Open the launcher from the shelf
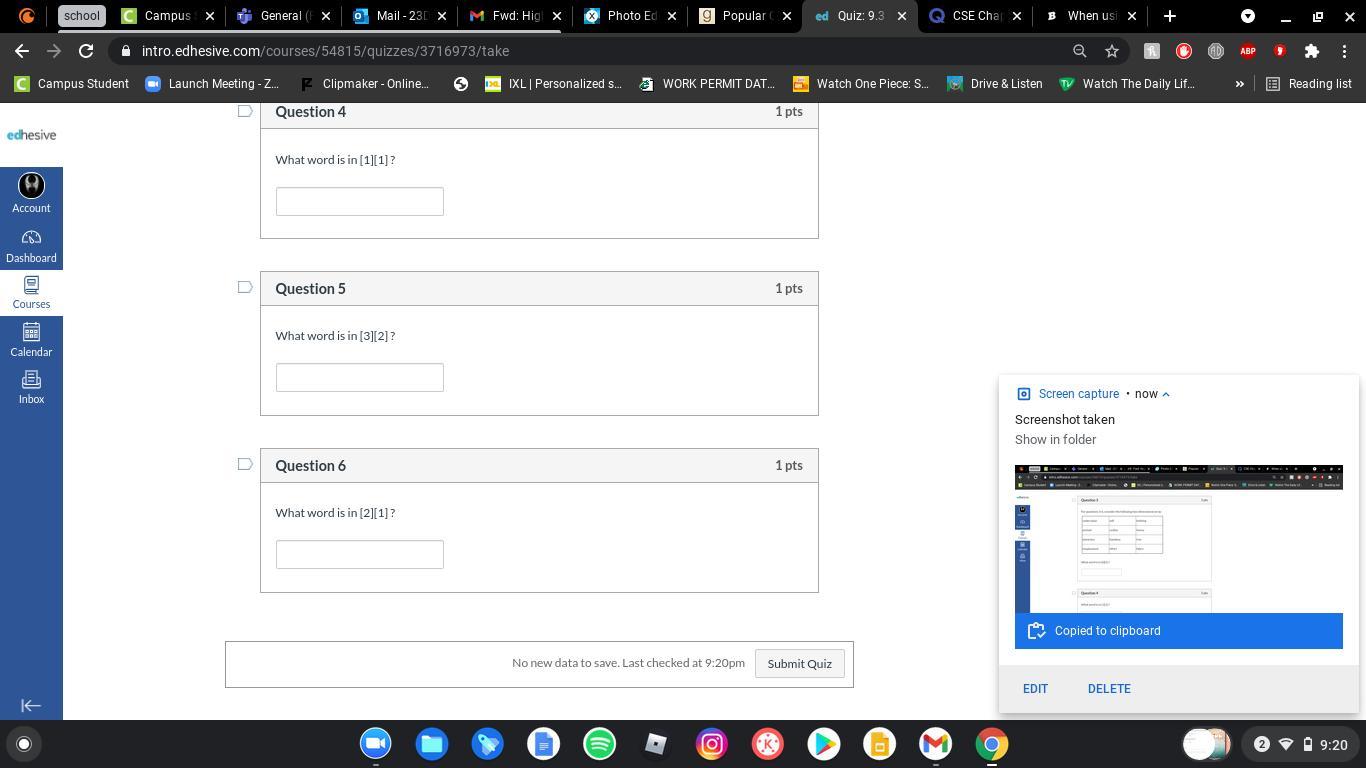Screen dimensions: 1366x768 tap(24, 744)
